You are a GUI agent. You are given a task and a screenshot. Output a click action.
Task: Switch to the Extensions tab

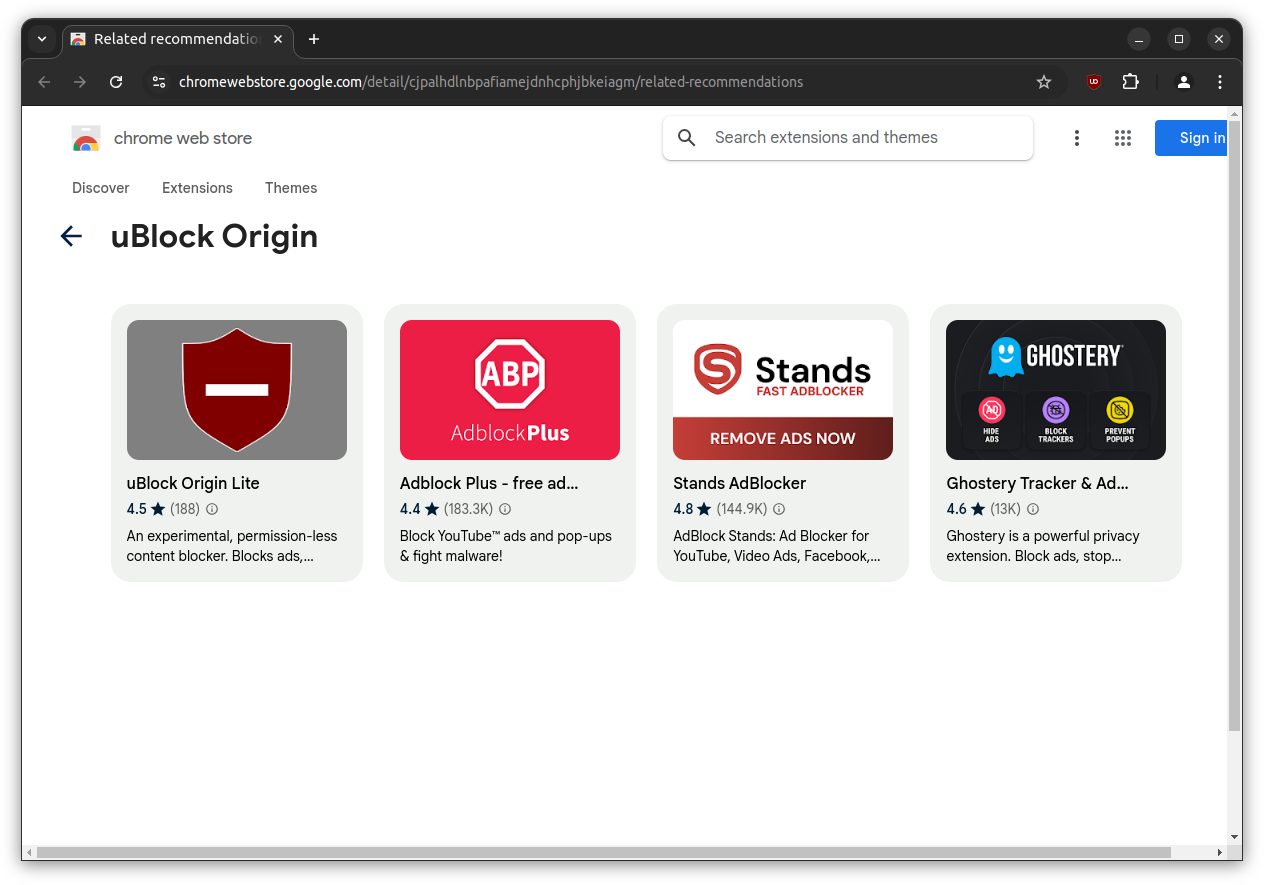click(197, 188)
